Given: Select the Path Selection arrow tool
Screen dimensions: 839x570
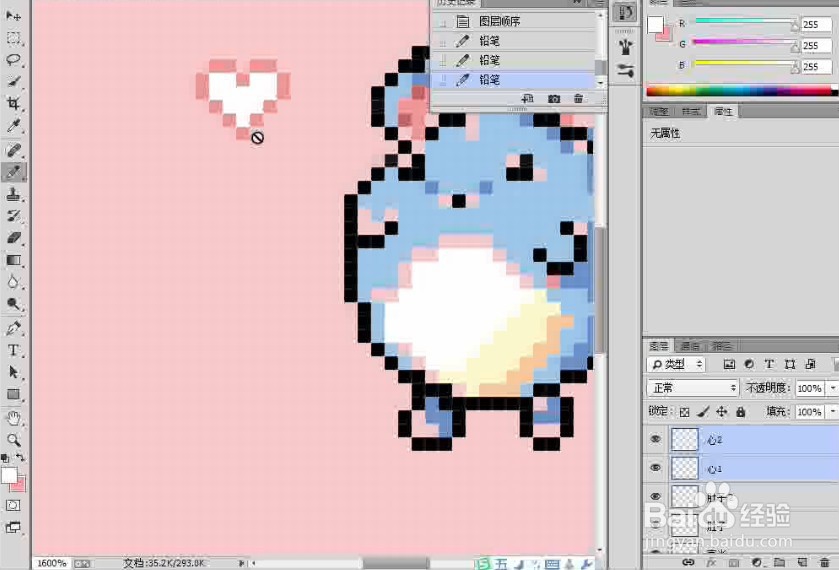Looking at the screenshot, I should point(13,372).
